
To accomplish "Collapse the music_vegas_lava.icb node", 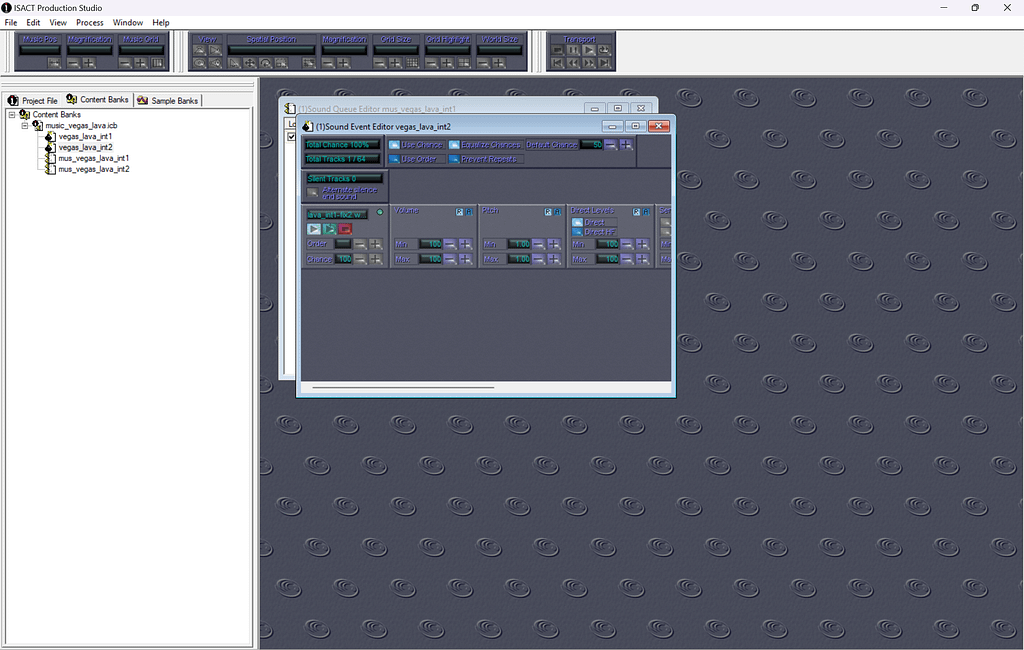I will (x=26, y=124).
